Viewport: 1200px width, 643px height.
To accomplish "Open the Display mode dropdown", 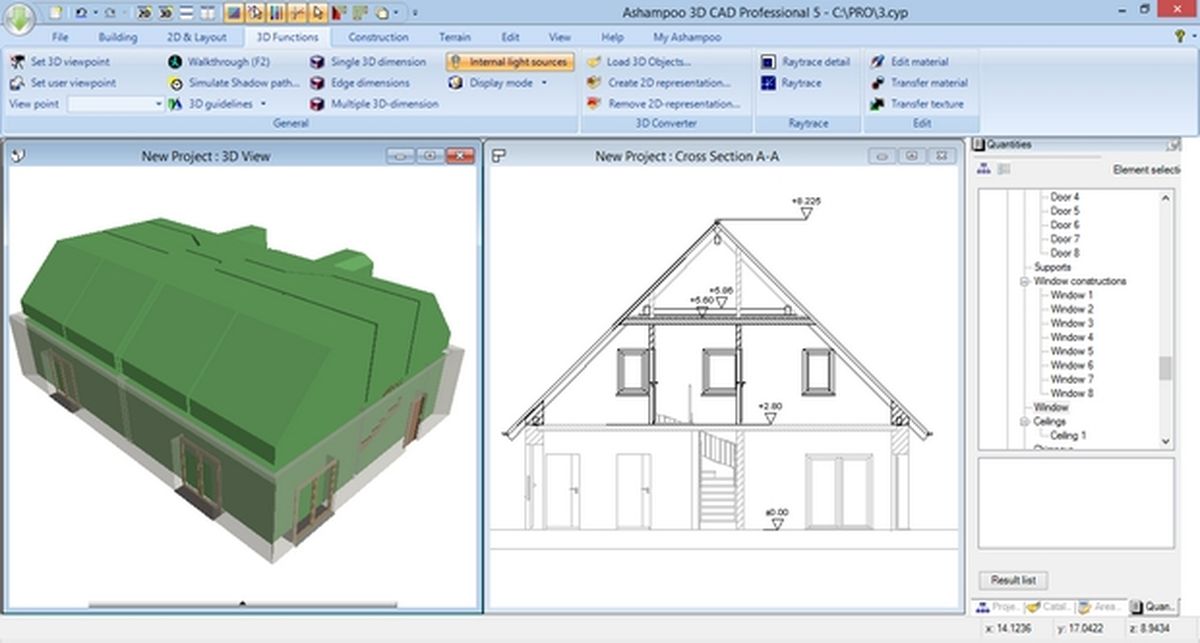I will (544, 82).
